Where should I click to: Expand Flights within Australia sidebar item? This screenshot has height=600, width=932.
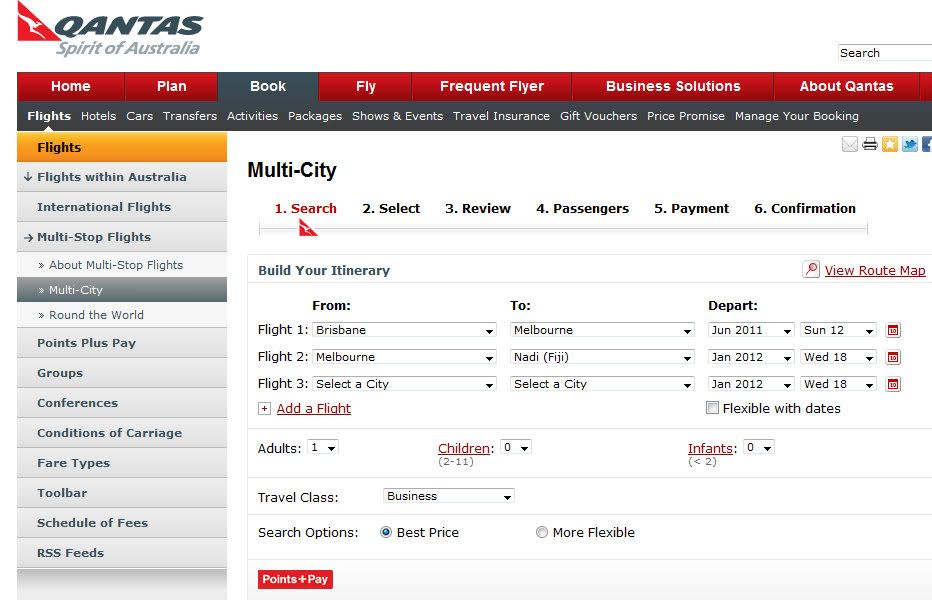click(122, 177)
